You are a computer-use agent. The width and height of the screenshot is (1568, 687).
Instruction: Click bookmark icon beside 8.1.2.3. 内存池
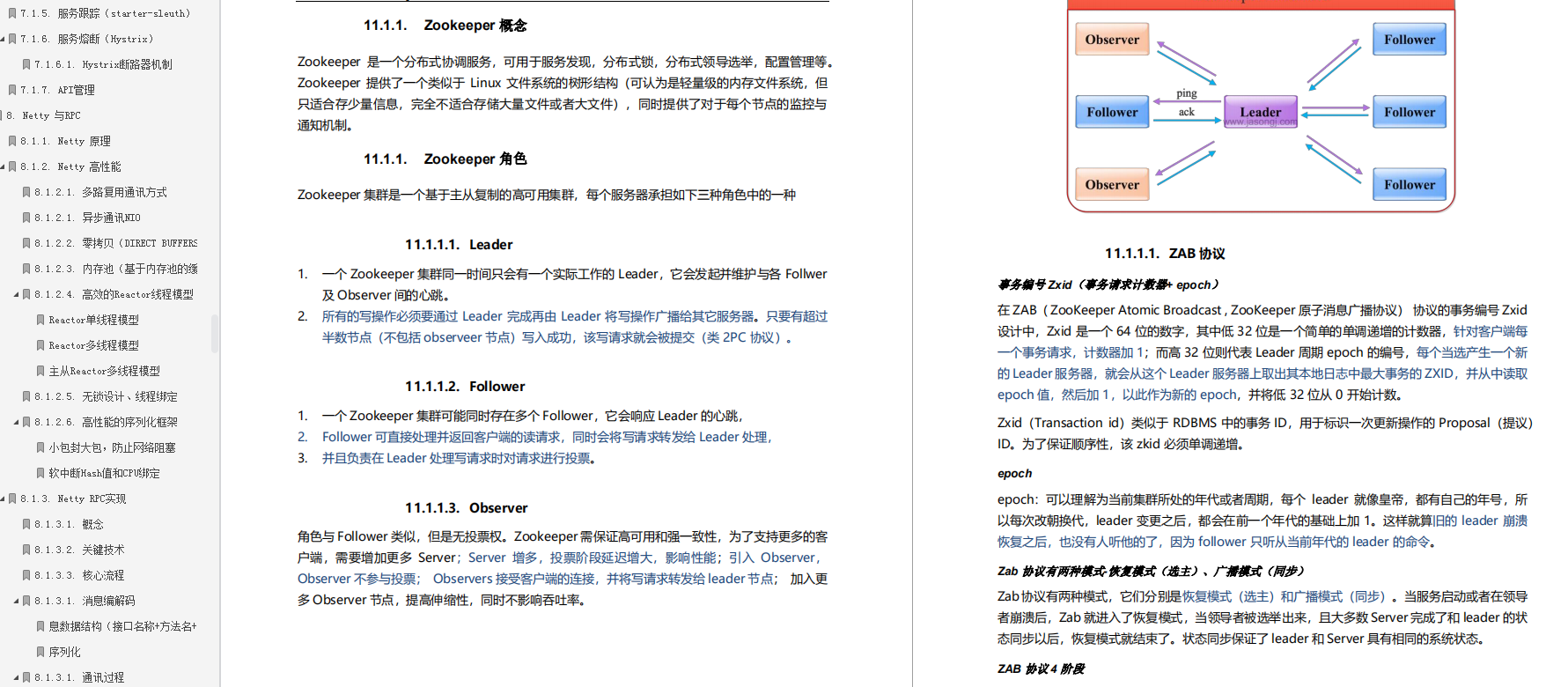click(x=26, y=269)
